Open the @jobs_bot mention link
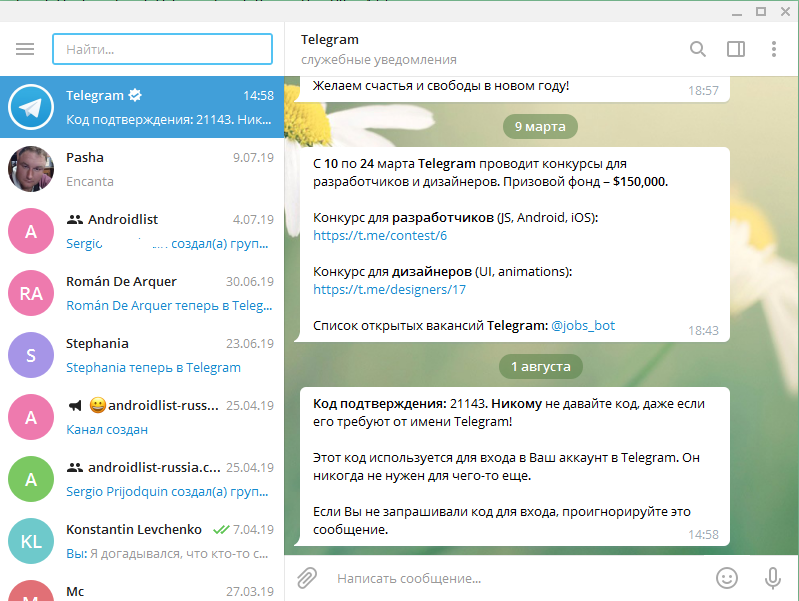This screenshot has width=799, height=601. [x=583, y=325]
